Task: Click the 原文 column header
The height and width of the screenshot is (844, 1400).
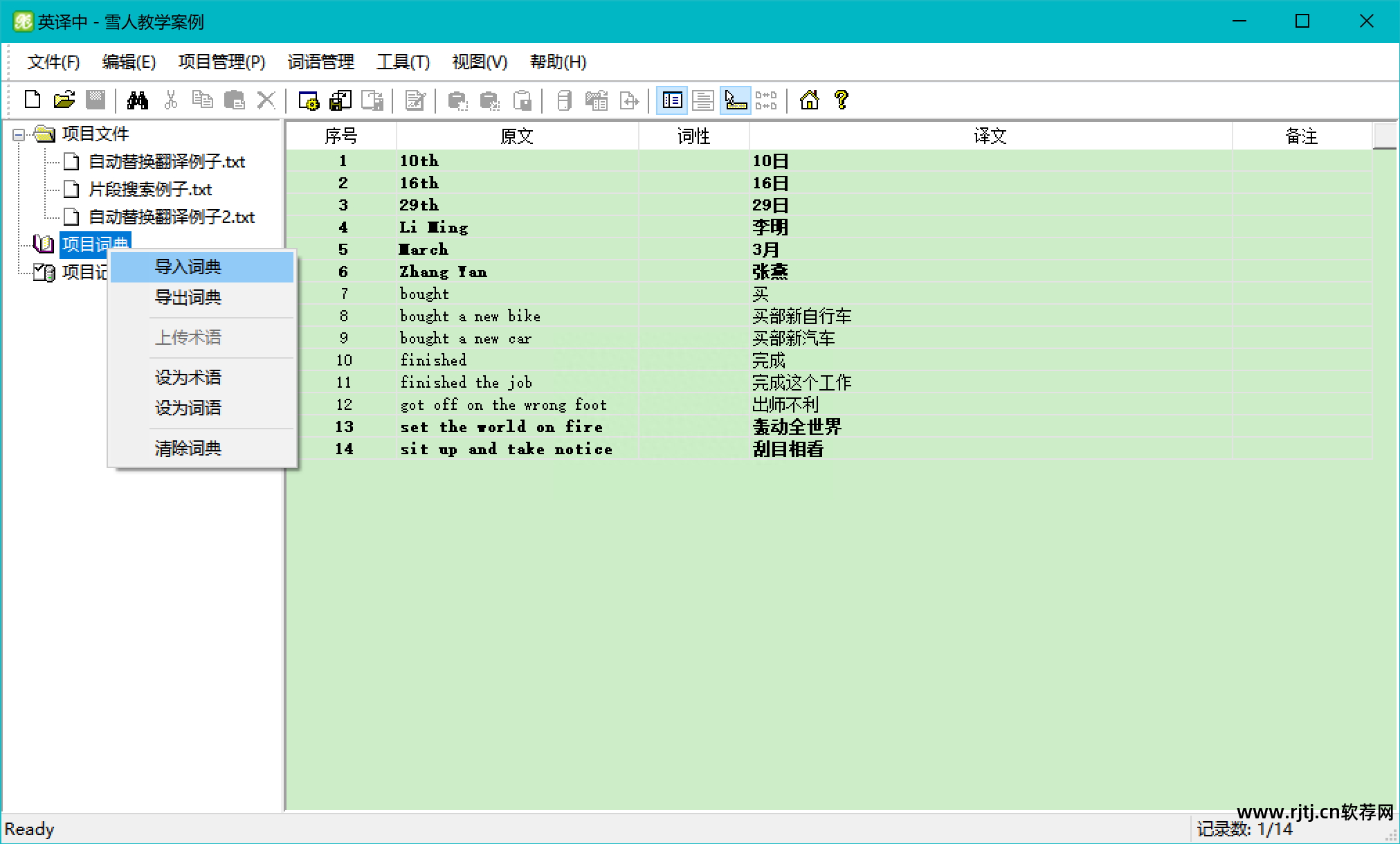Action: point(516,136)
